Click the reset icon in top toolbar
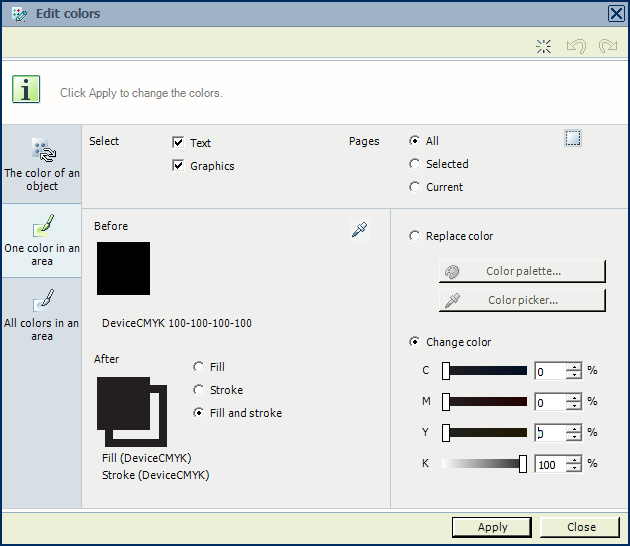The height and width of the screenshot is (546, 630). point(544,45)
